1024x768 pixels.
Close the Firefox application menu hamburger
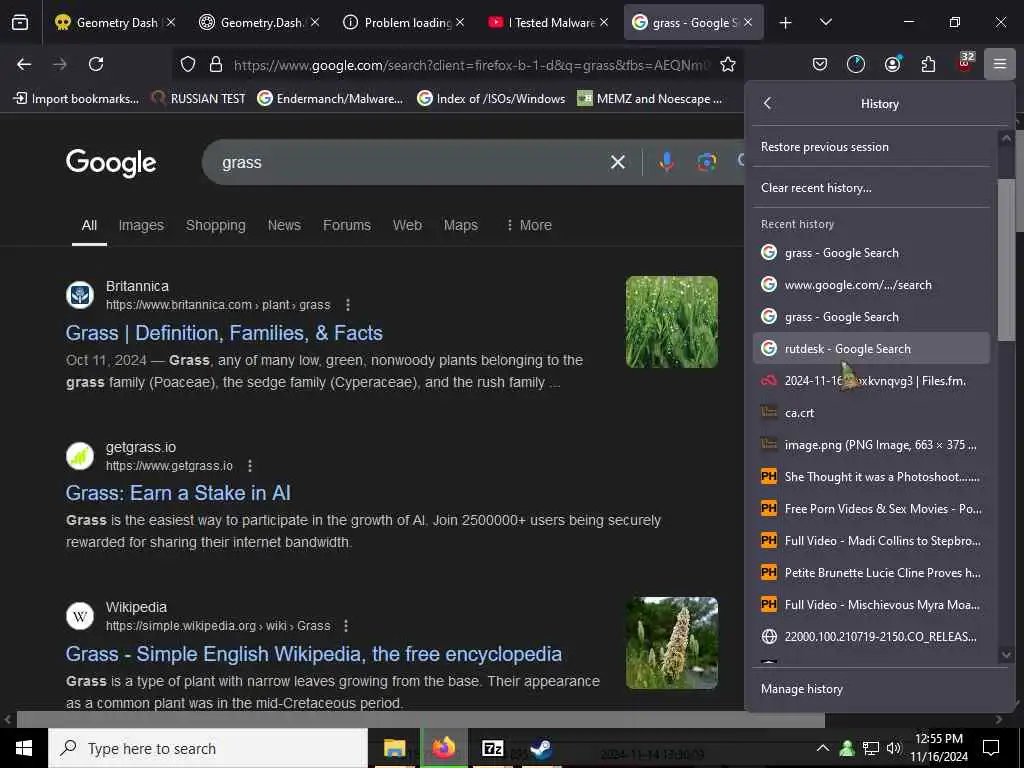[x=1000, y=64]
